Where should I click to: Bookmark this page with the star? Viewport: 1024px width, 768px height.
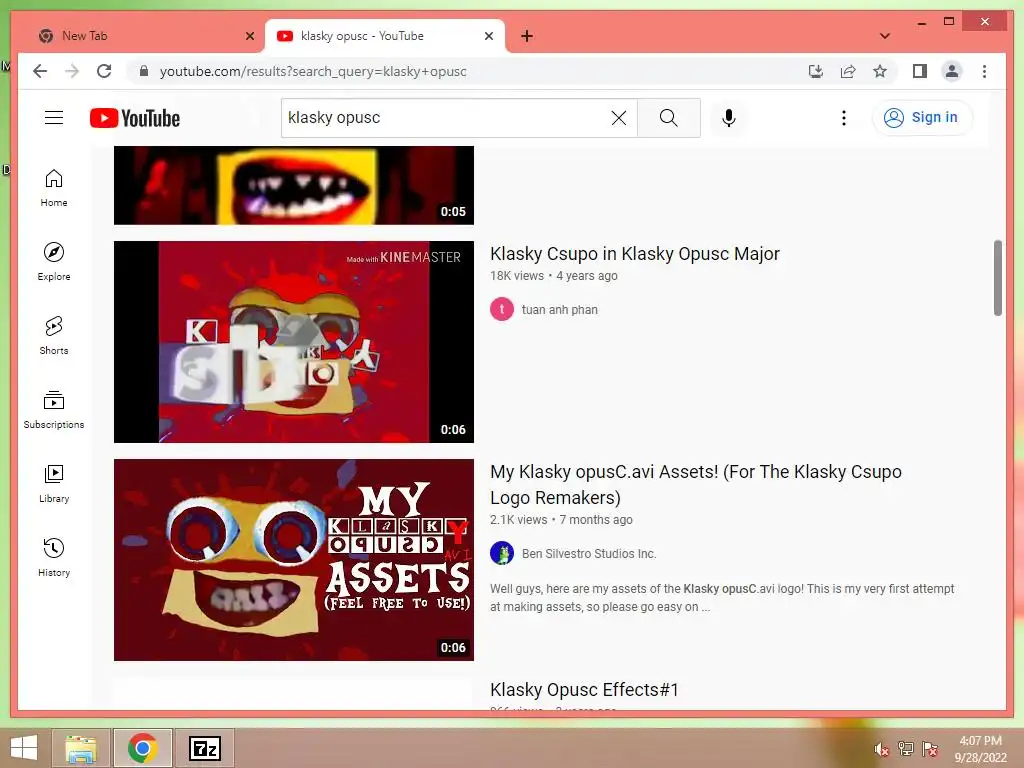tap(880, 71)
